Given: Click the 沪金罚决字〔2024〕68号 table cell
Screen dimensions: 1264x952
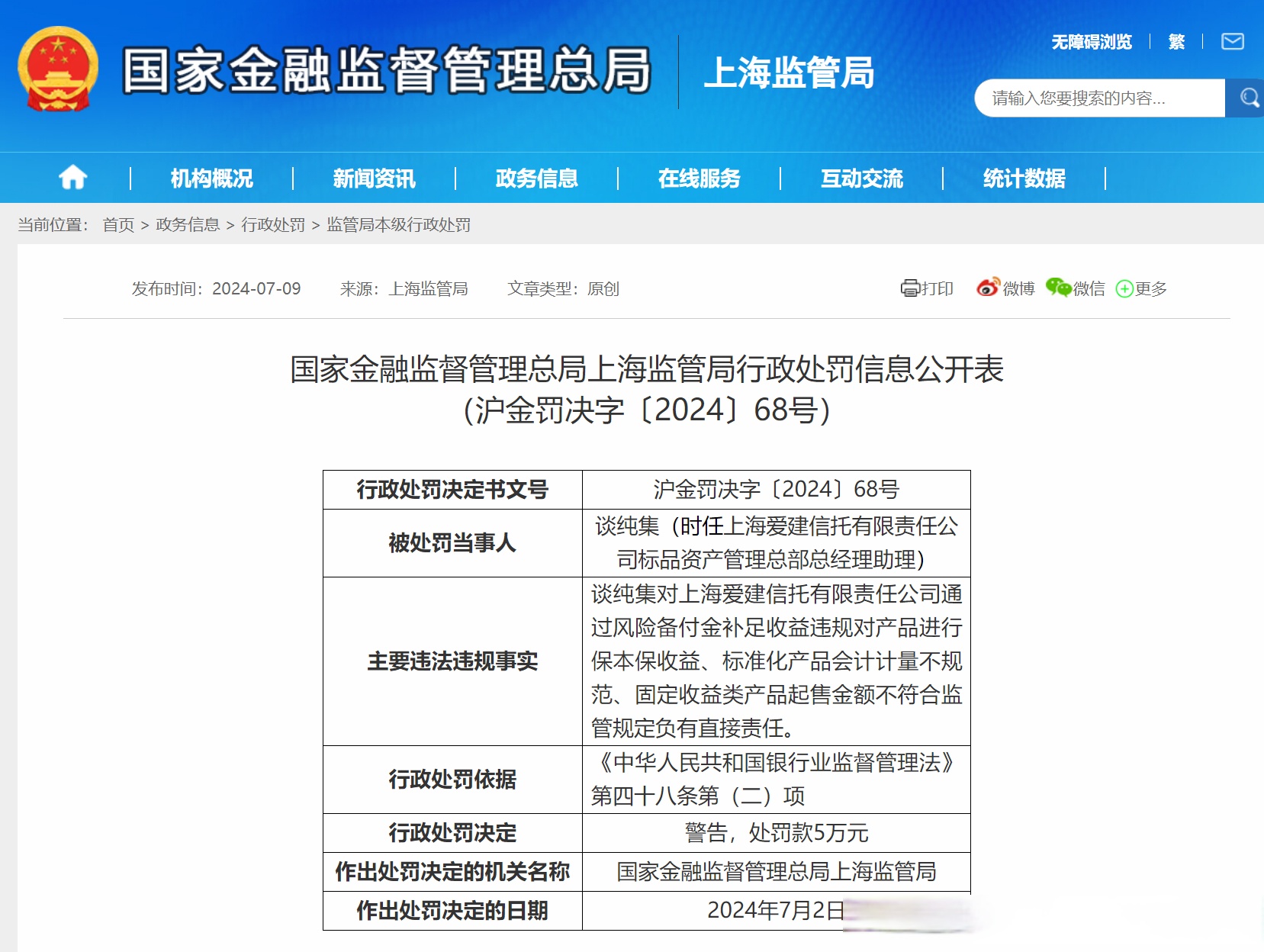Looking at the screenshot, I should (777, 490).
